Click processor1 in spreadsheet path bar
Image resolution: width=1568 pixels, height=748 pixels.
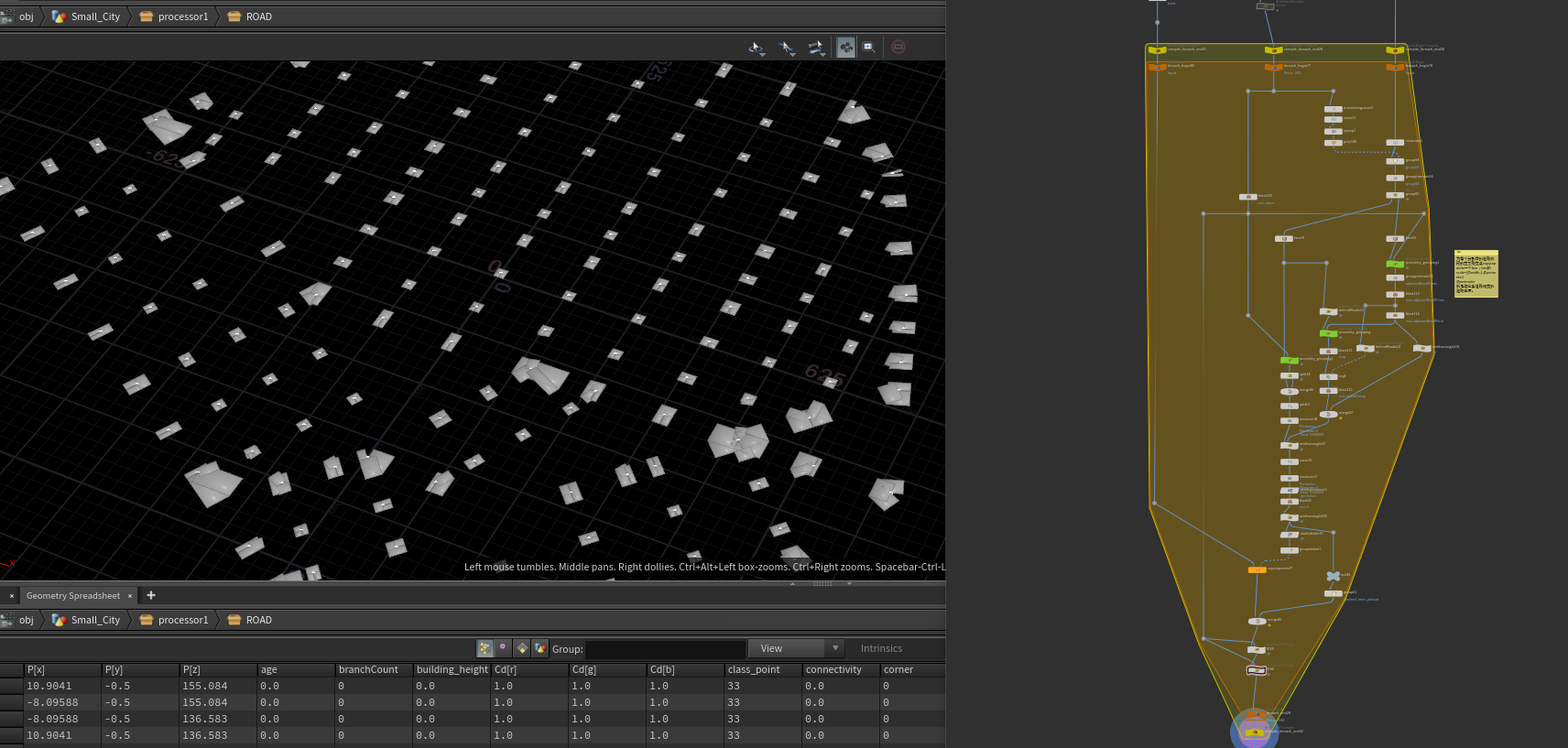click(x=182, y=620)
